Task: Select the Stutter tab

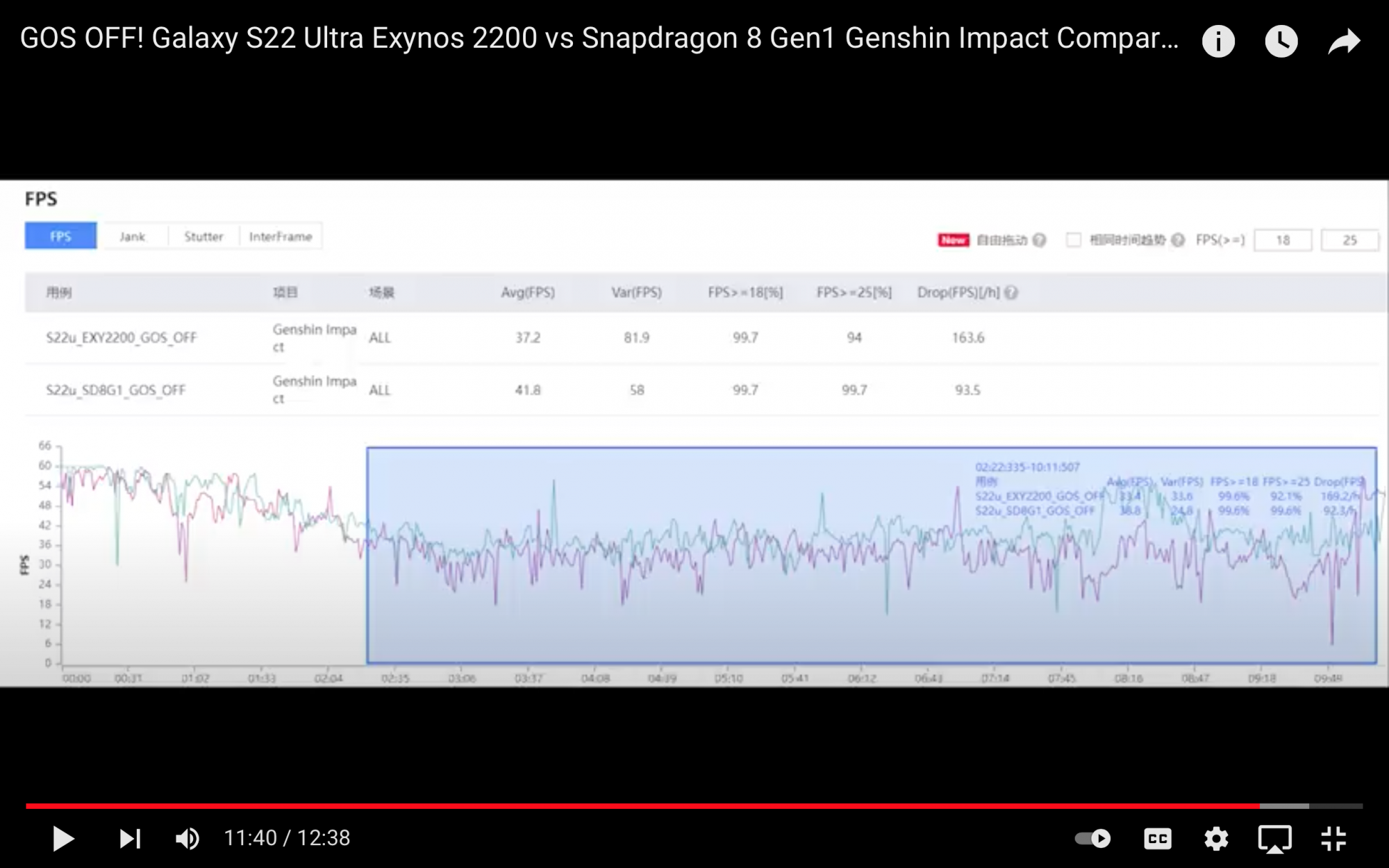Action: (203, 237)
